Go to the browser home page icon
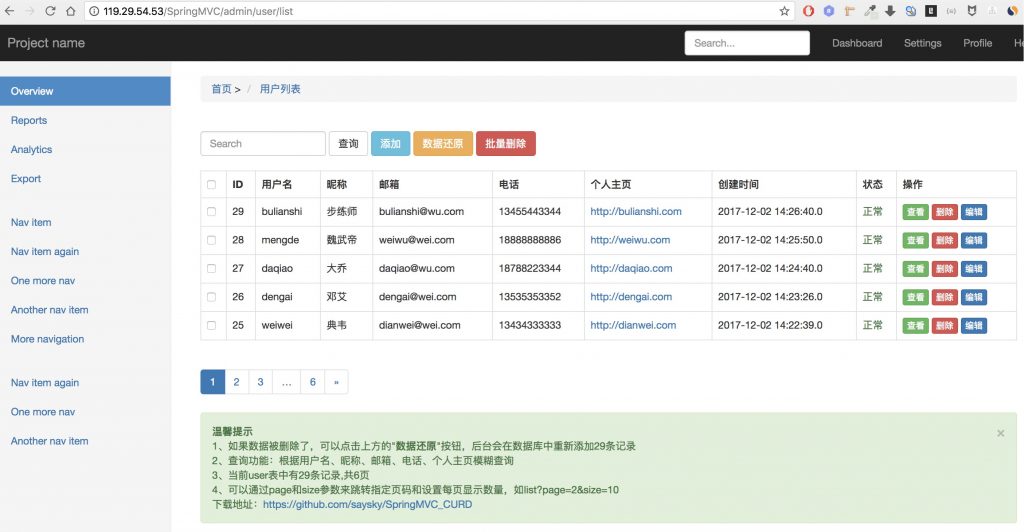Screen dimensions: 1024x532 (70, 11)
